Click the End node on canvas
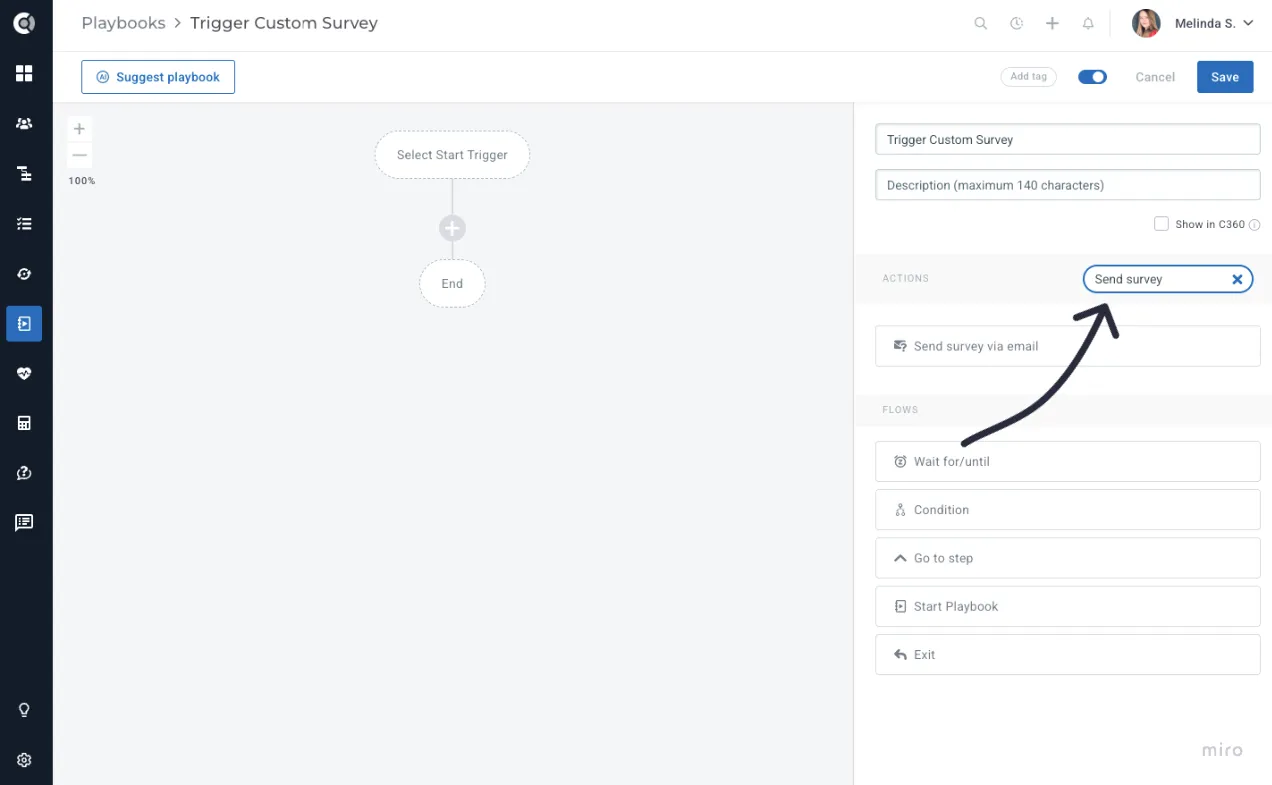Image resolution: width=1272 pixels, height=785 pixels. coord(452,284)
